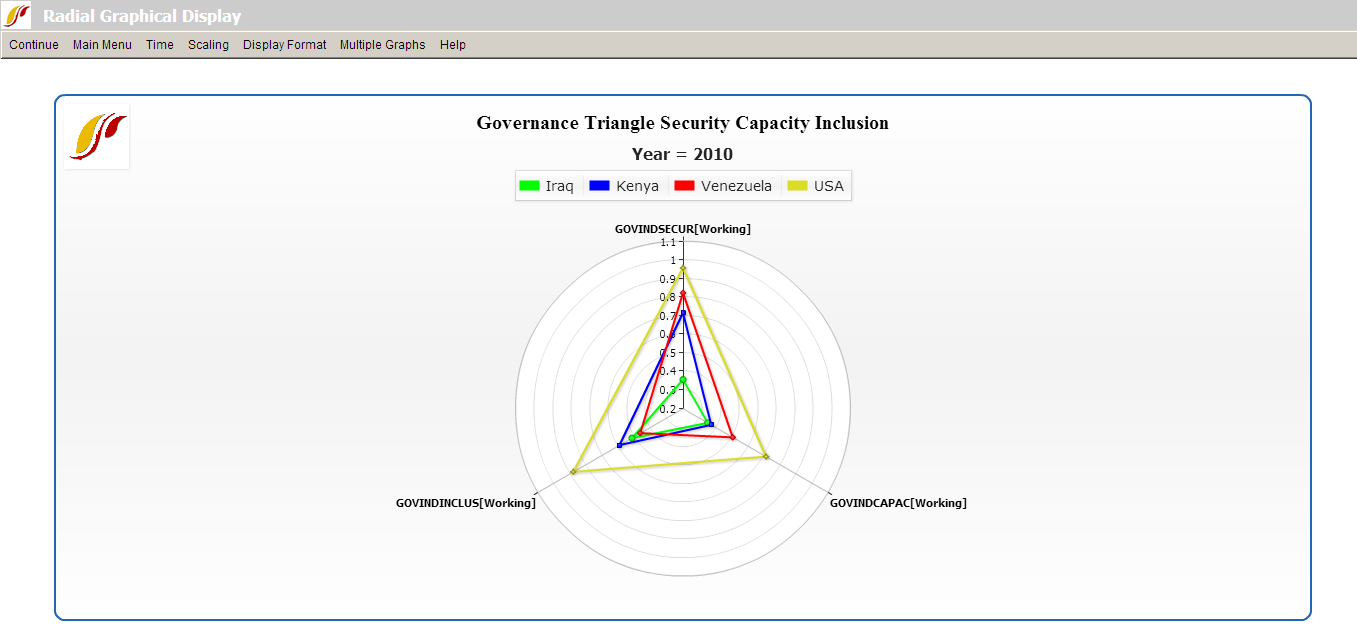Image resolution: width=1357 pixels, height=628 pixels.
Task: Open the Help menu
Action: tap(452, 45)
